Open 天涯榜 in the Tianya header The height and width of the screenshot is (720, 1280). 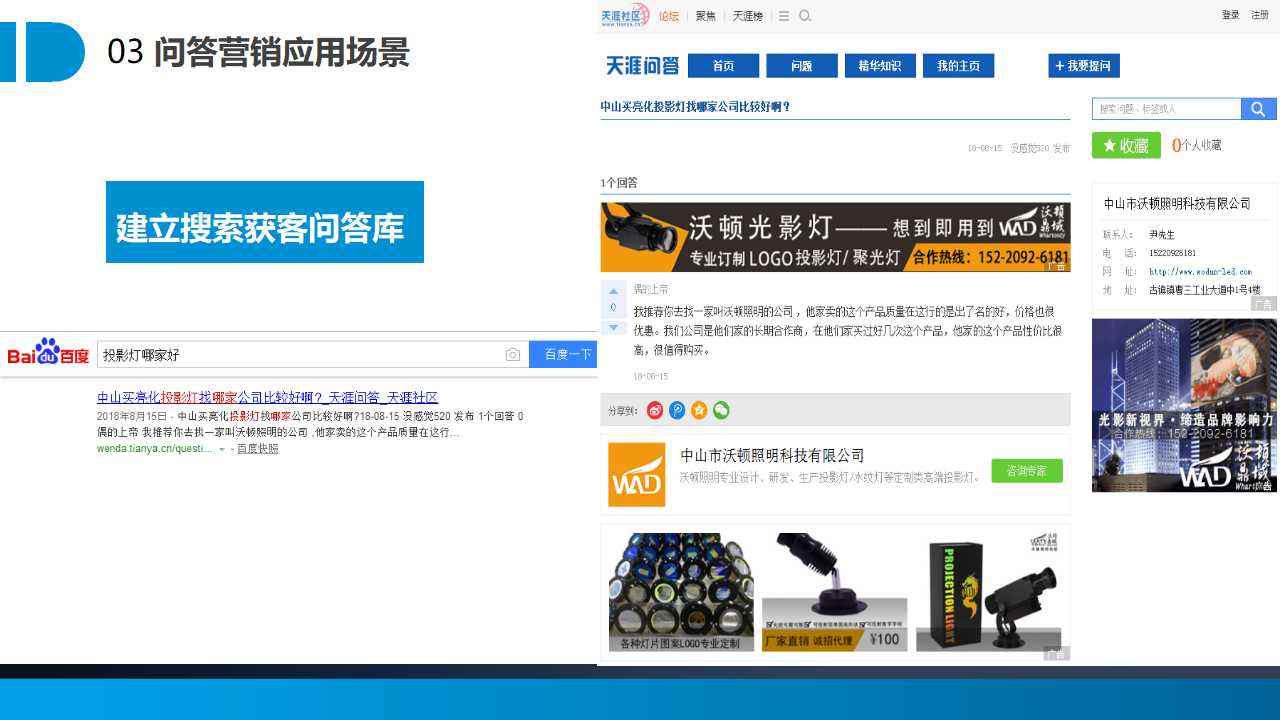click(747, 16)
